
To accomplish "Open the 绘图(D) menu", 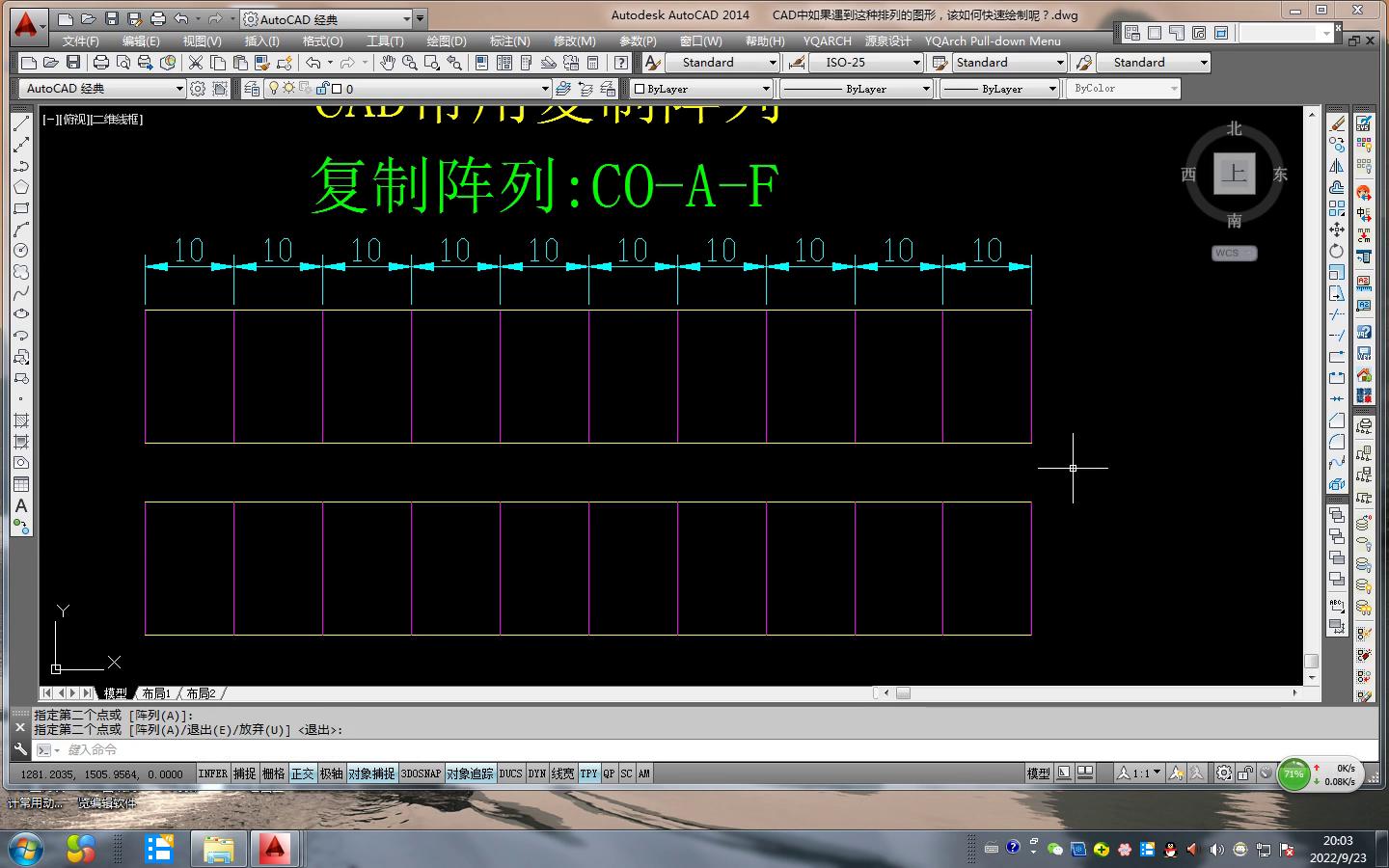I will (446, 41).
